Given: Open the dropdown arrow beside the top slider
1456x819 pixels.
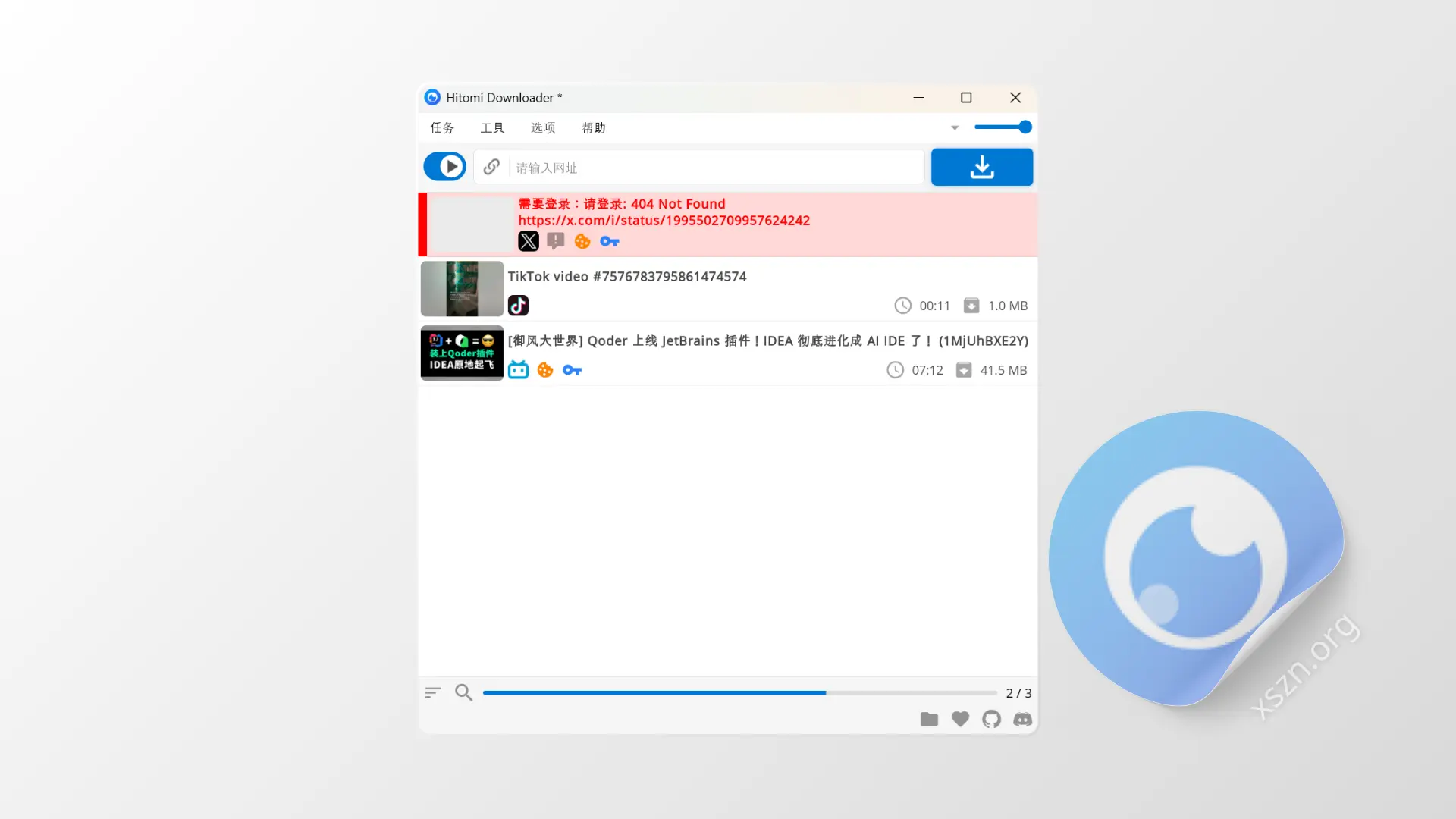Looking at the screenshot, I should coord(954,127).
